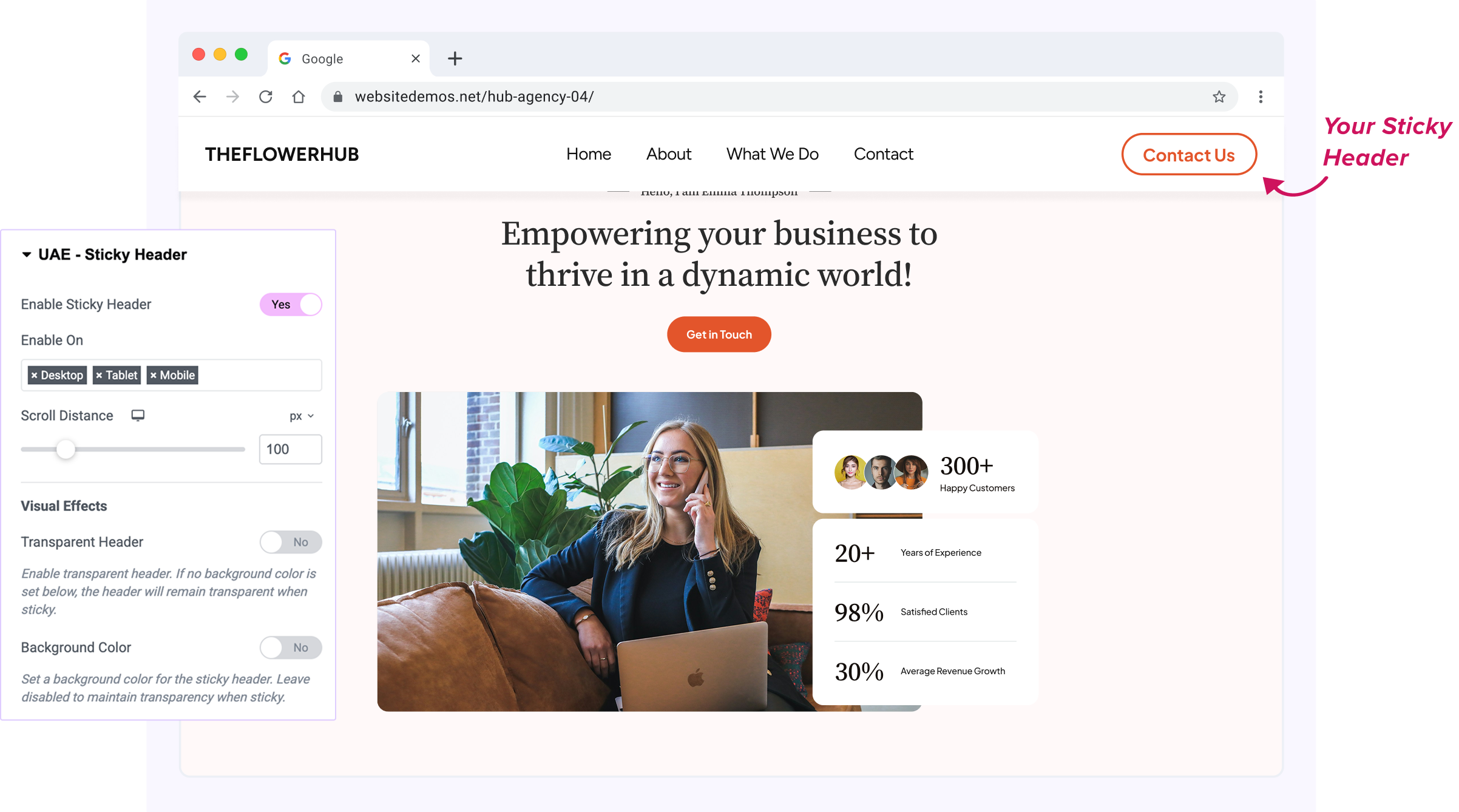Disable the Enable Sticky Header toggle

(291, 304)
